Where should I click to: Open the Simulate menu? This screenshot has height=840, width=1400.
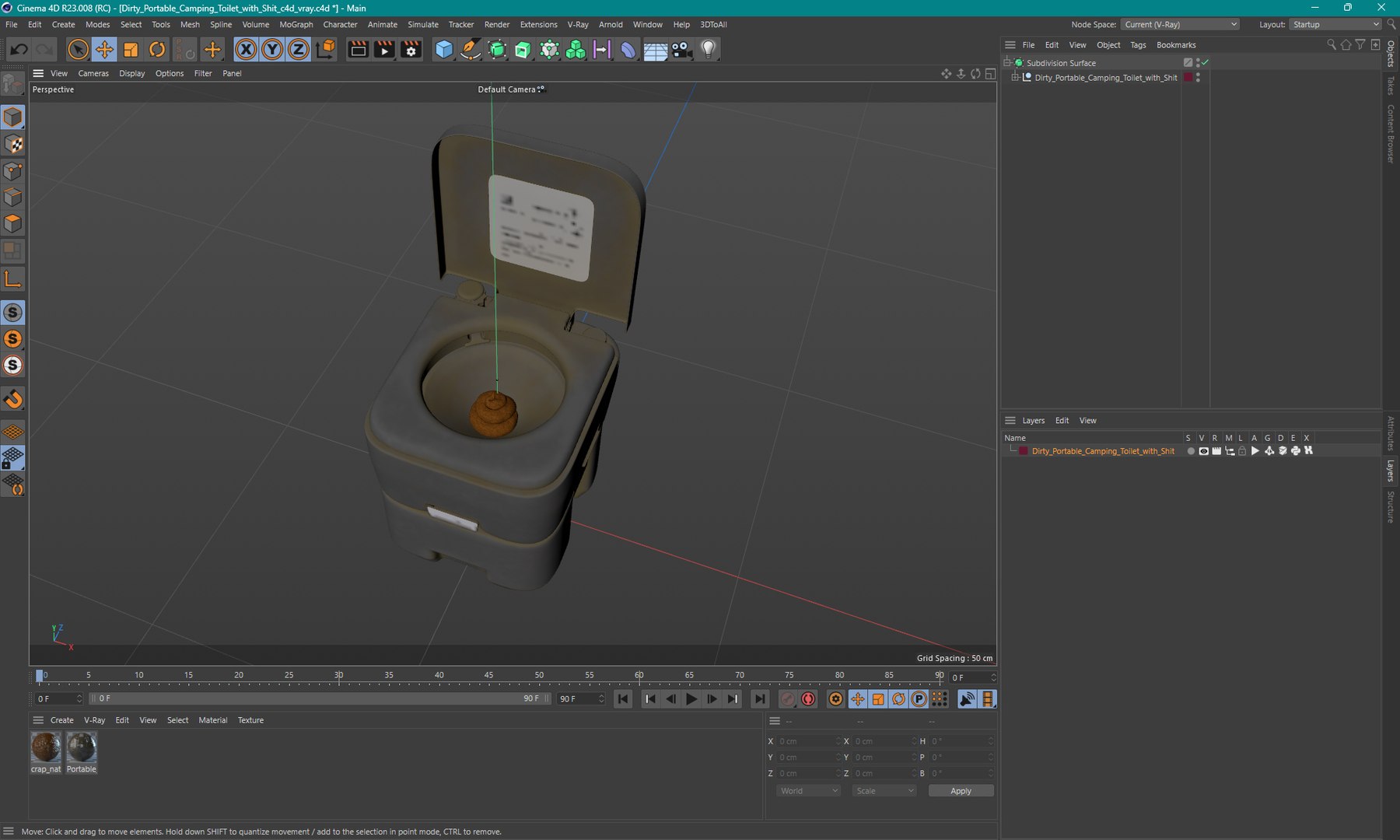pyautogui.click(x=423, y=25)
